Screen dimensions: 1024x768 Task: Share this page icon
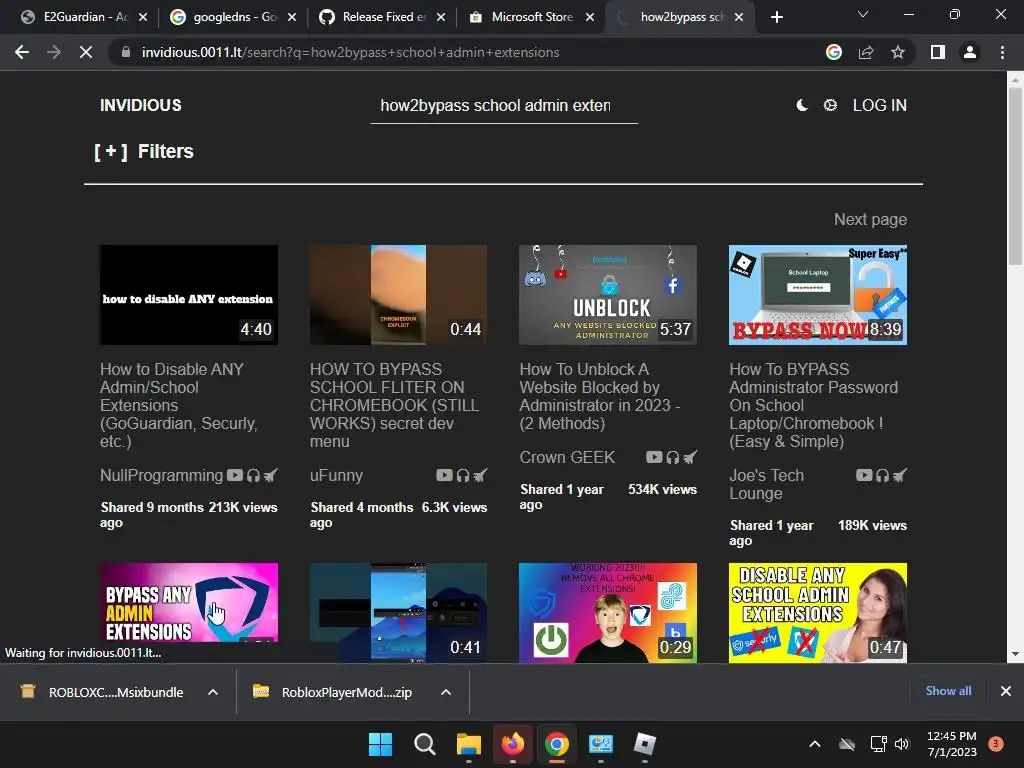pos(866,52)
